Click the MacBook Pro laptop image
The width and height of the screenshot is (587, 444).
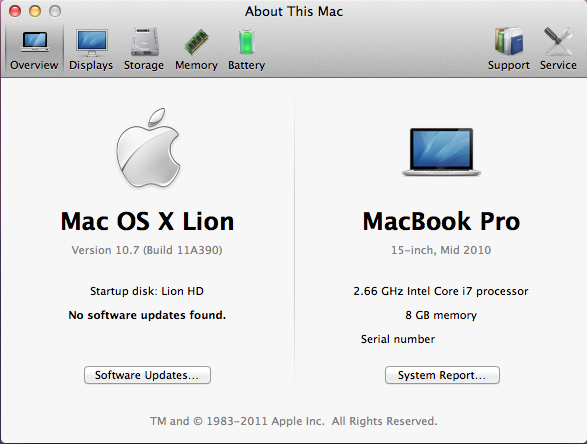tap(441, 152)
